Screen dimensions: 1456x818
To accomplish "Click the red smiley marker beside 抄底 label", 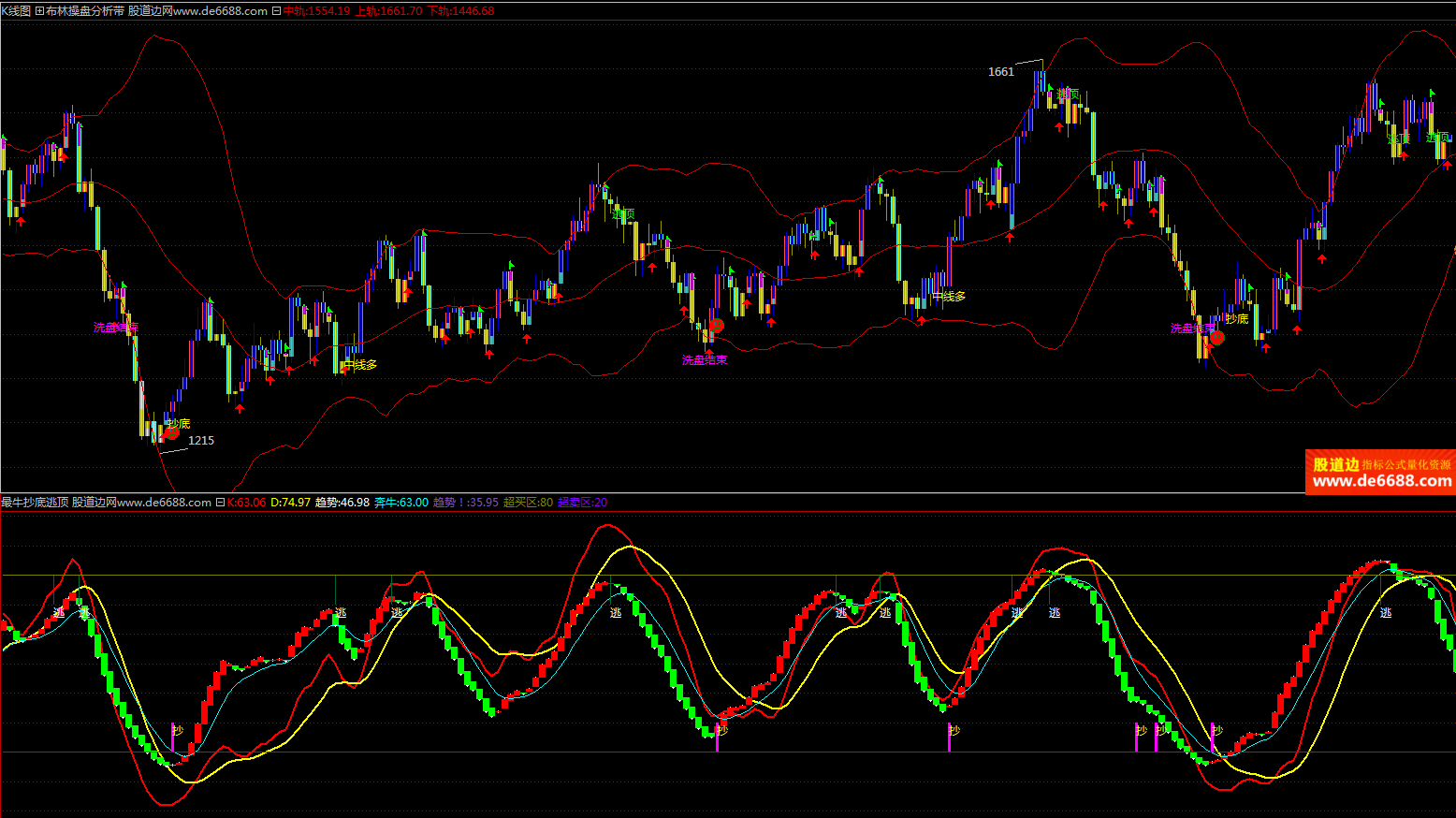I will (x=1216, y=337).
